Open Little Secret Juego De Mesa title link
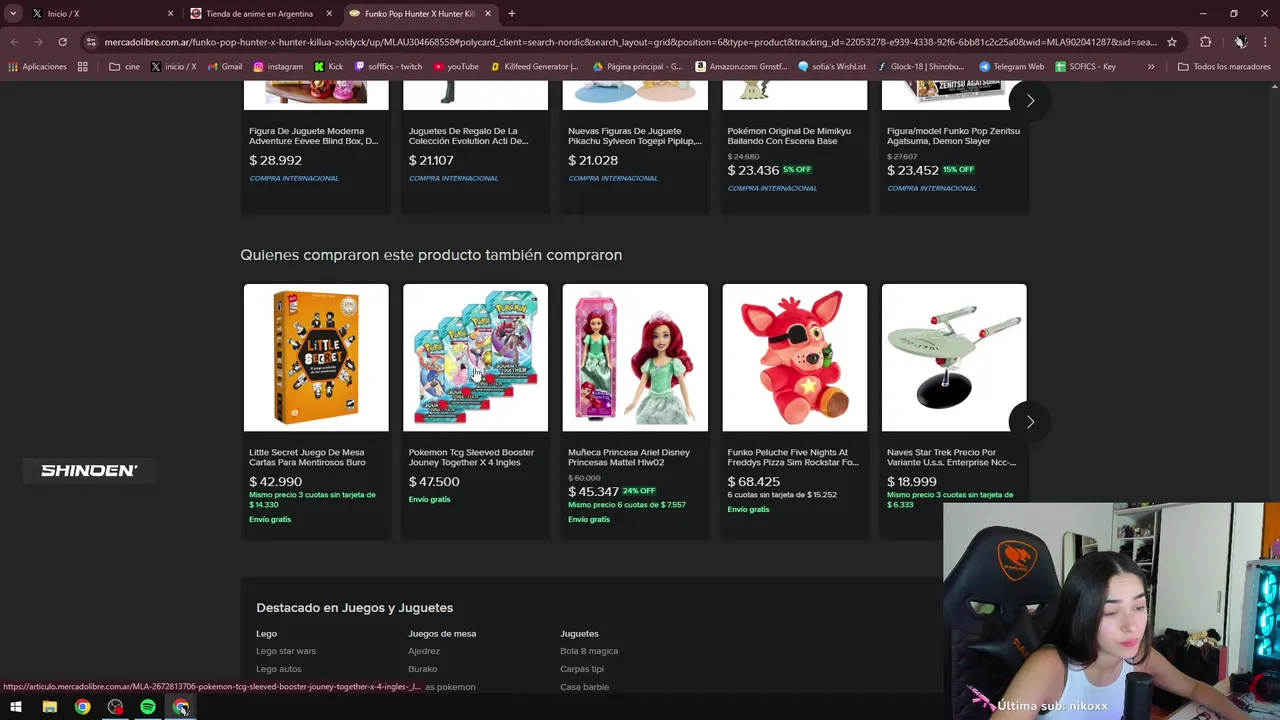This screenshot has height=720, width=1280. 307,457
